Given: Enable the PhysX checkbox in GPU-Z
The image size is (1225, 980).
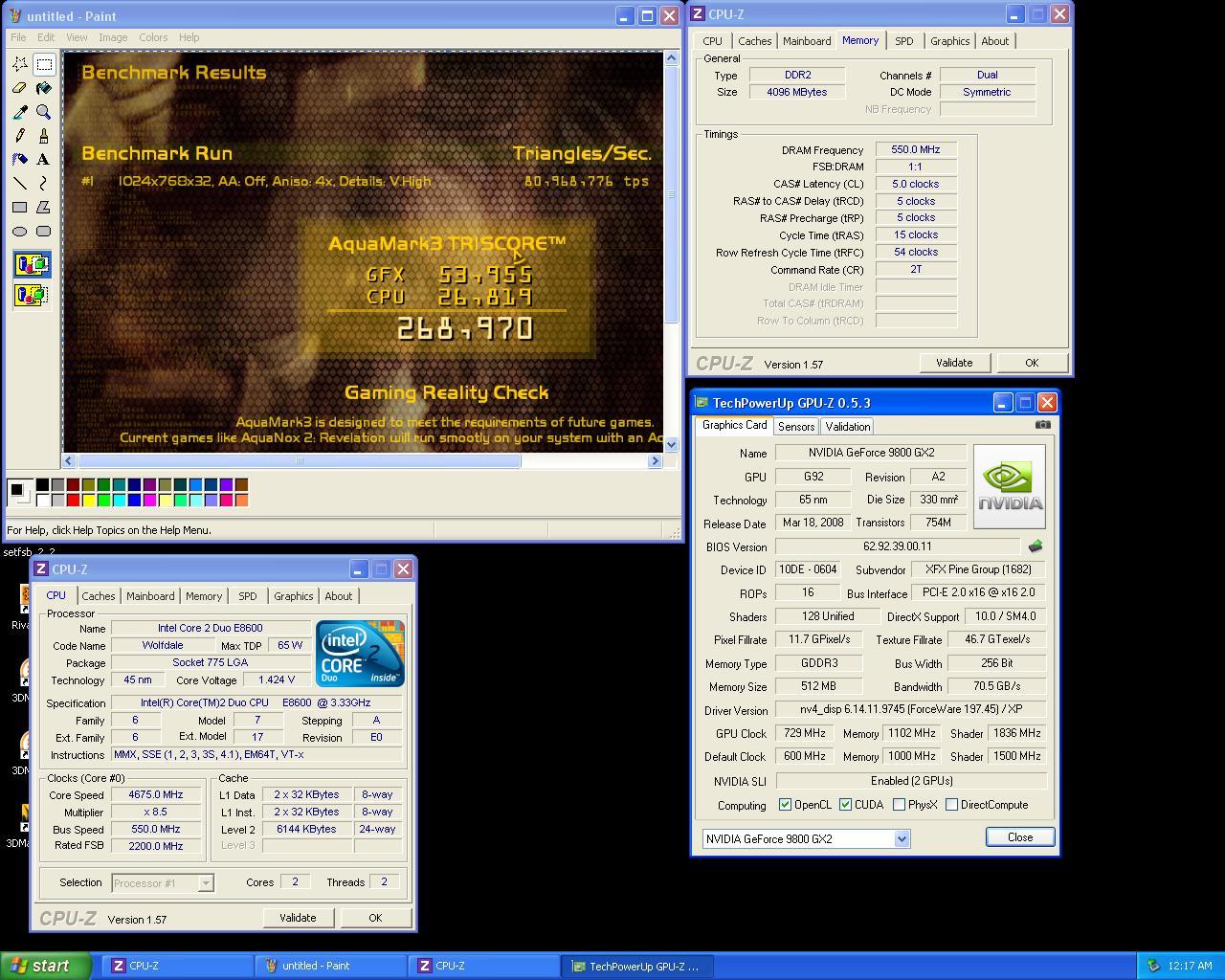Looking at the screenshot, I should (899, 805).
